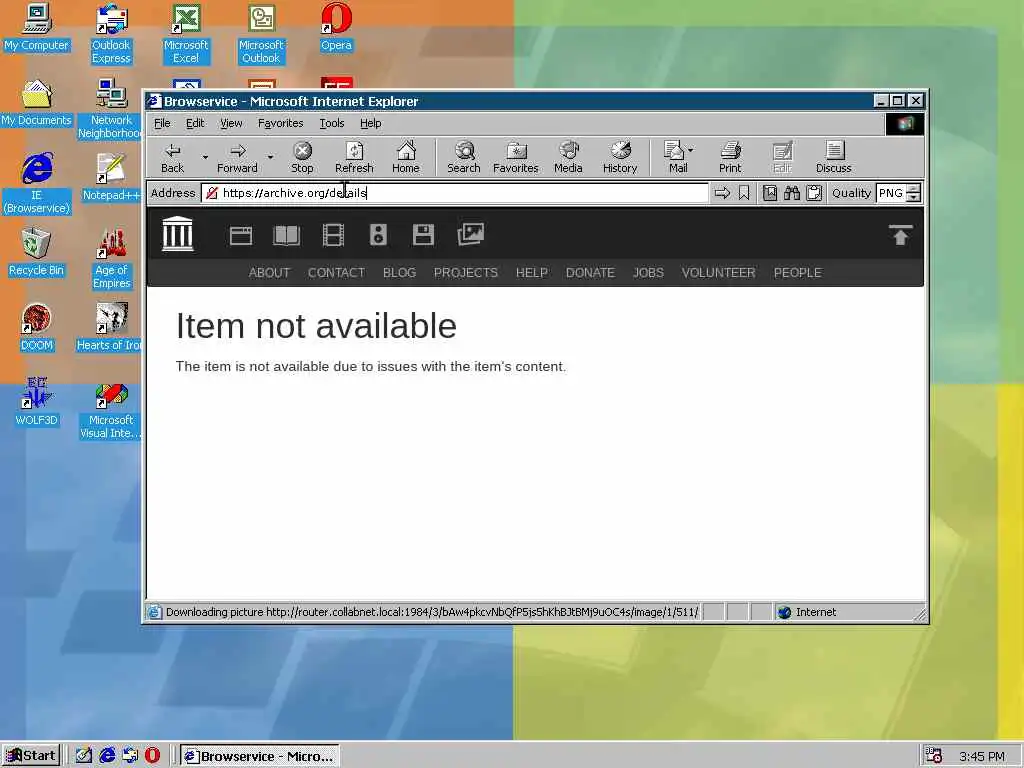Follow the VOLUNTEER link
The width and height of the screenshot is (1024, 768).
click(718, 272)
